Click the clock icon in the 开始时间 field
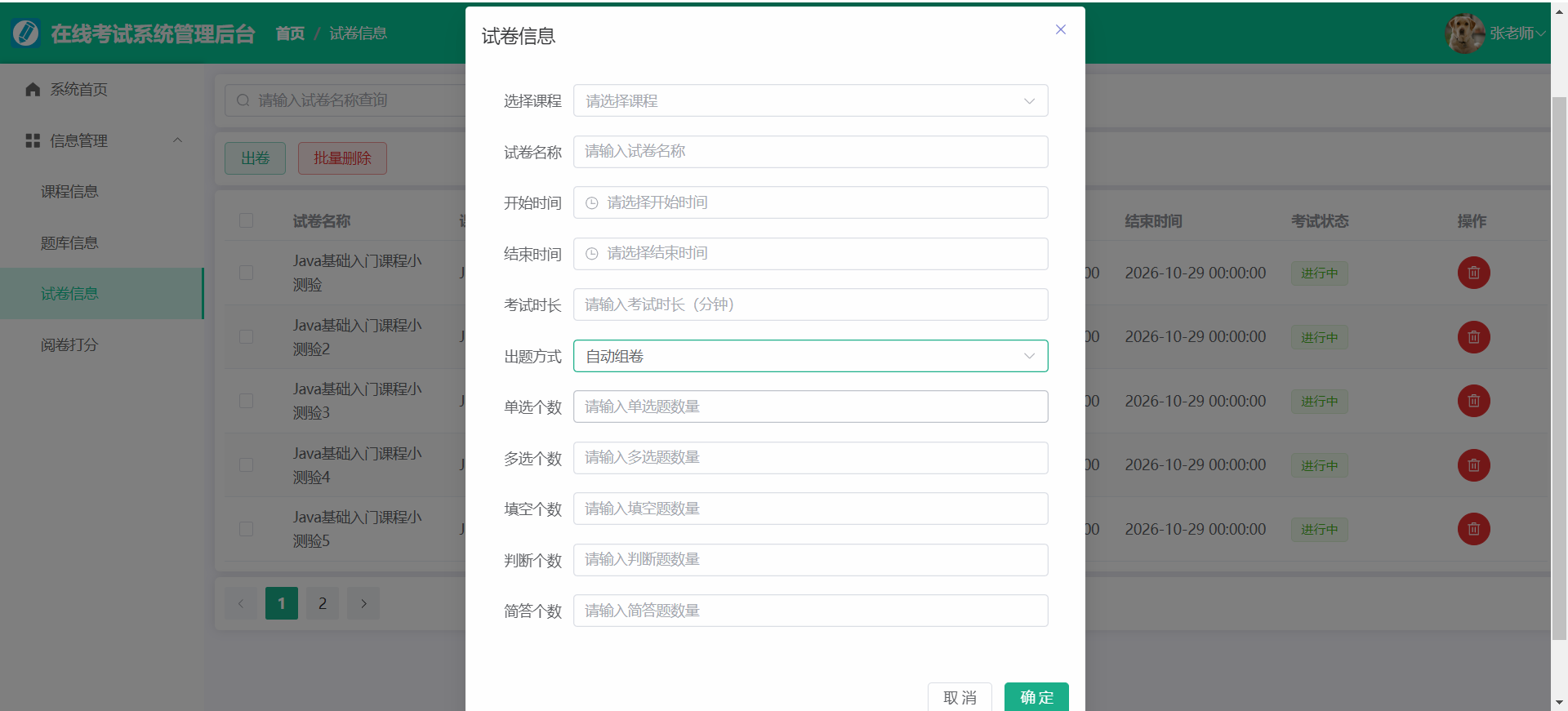The image size is (1568, 711). (x=592, y=203)
